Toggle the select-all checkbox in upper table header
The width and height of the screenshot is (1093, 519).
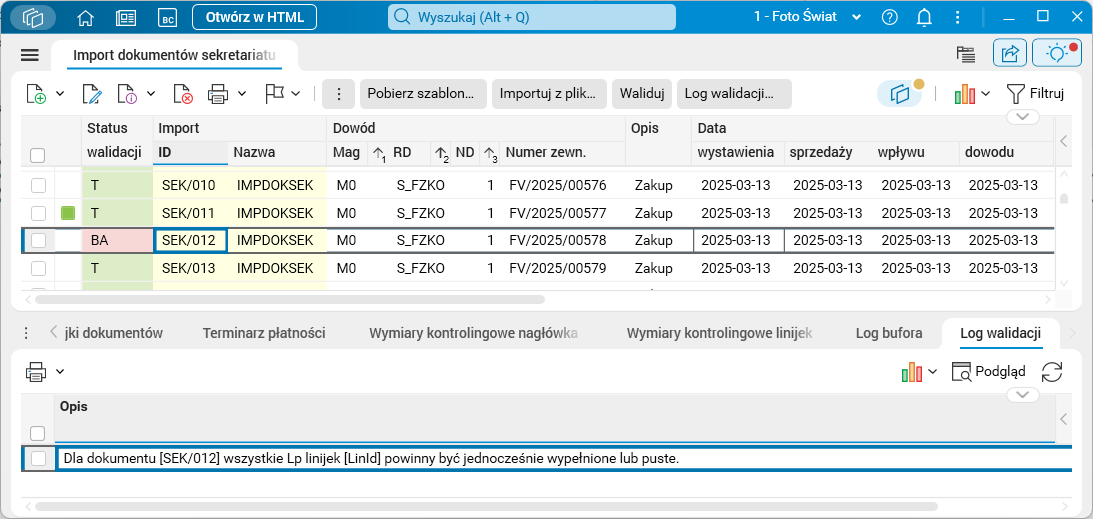coord(38,155)
